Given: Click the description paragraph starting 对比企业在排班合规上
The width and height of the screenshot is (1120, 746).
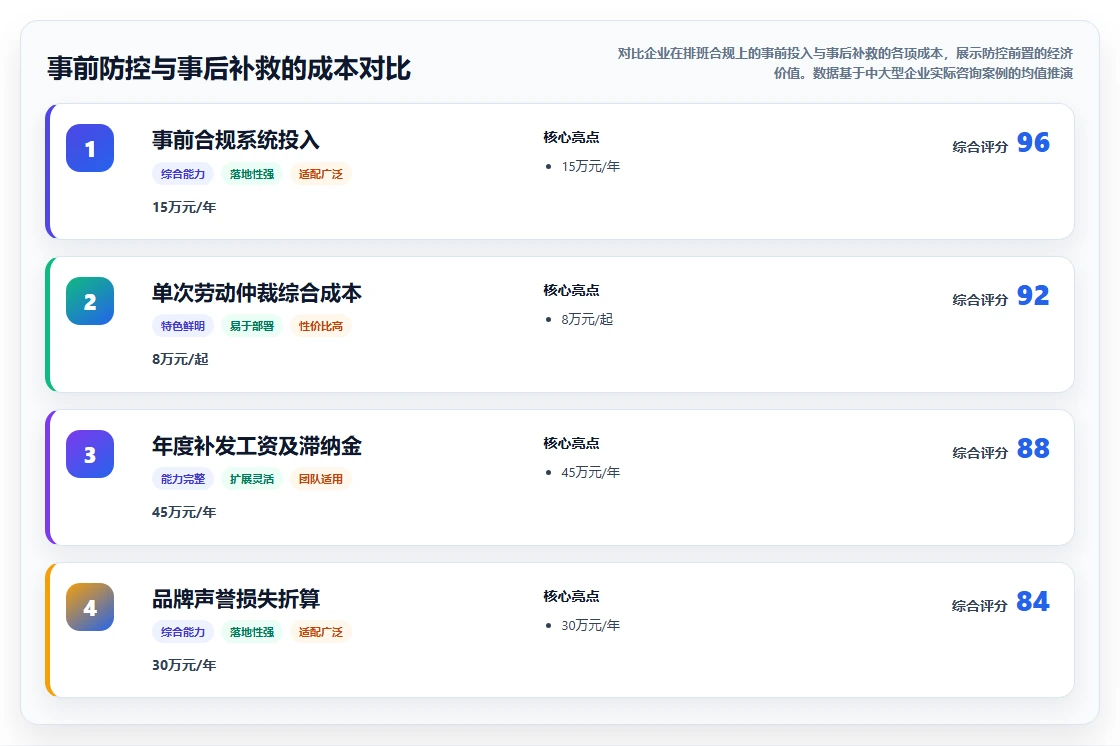Looking at the screenshot, I should [845, 63].
